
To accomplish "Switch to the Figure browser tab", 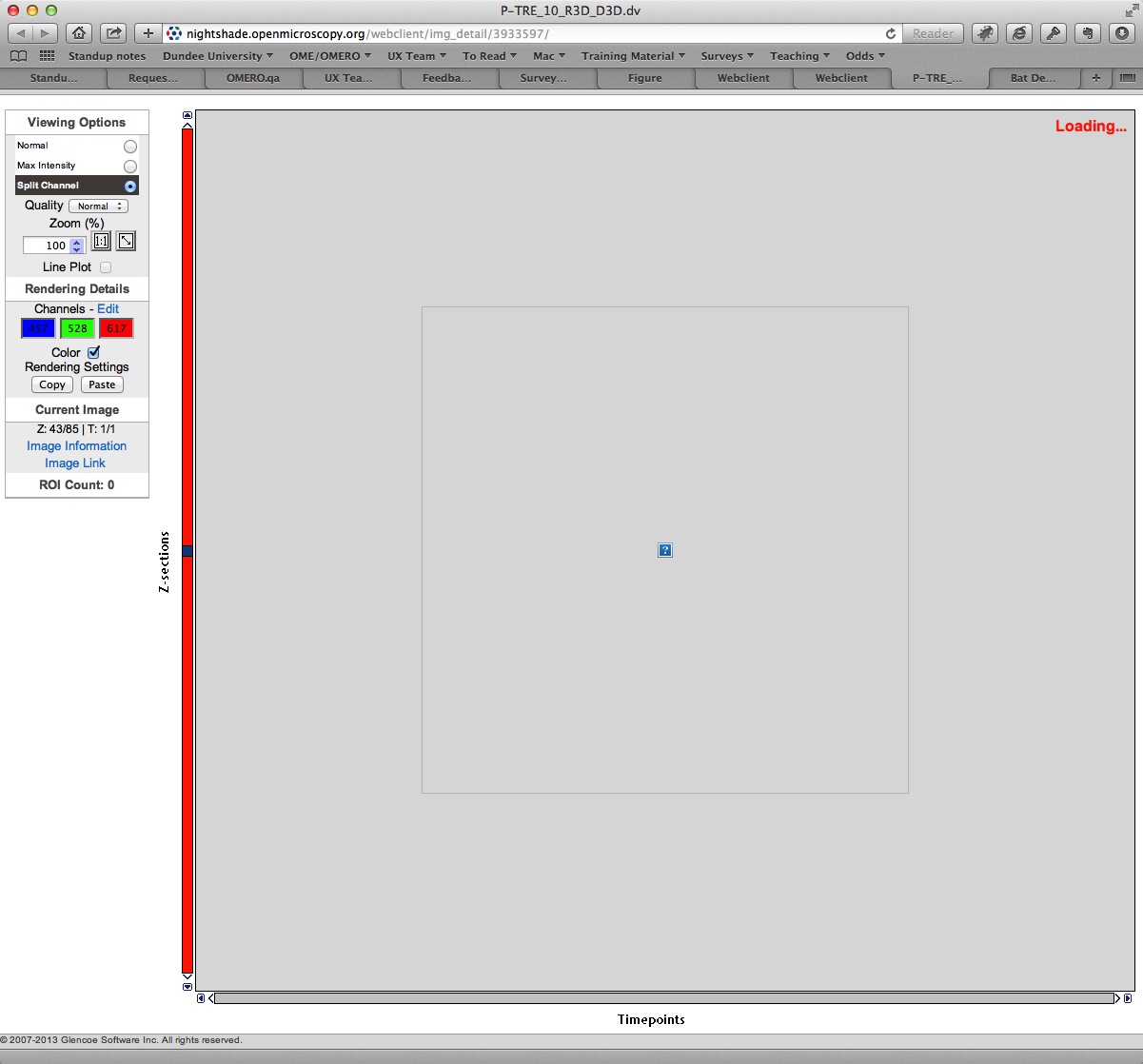I will (x=644, y=78).
